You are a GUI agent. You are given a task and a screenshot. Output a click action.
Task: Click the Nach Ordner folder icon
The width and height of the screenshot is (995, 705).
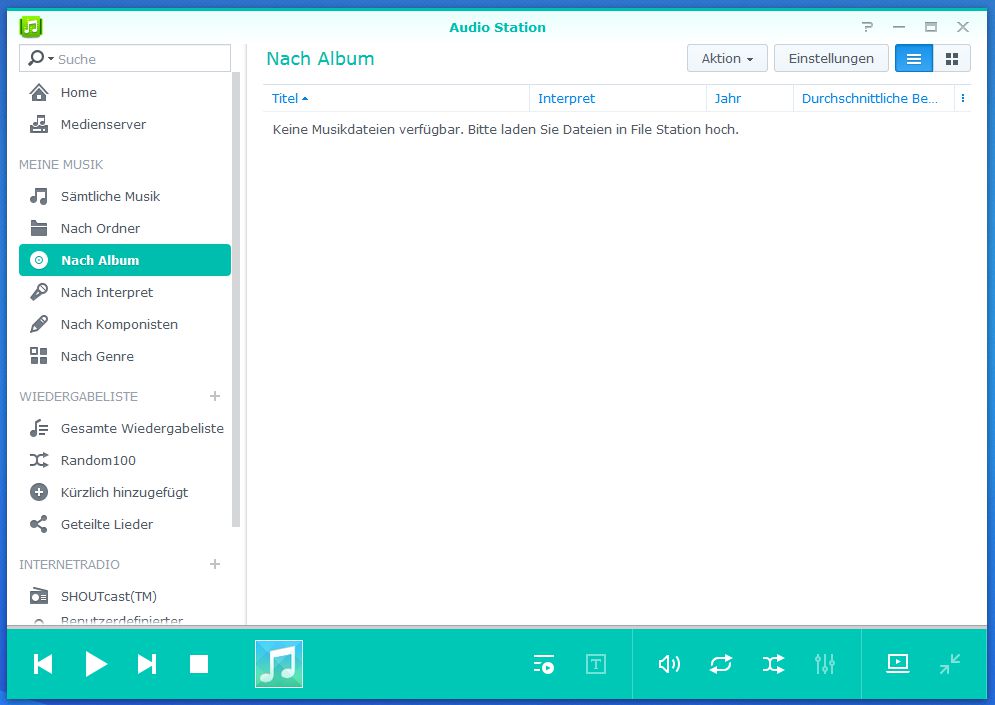39,228
